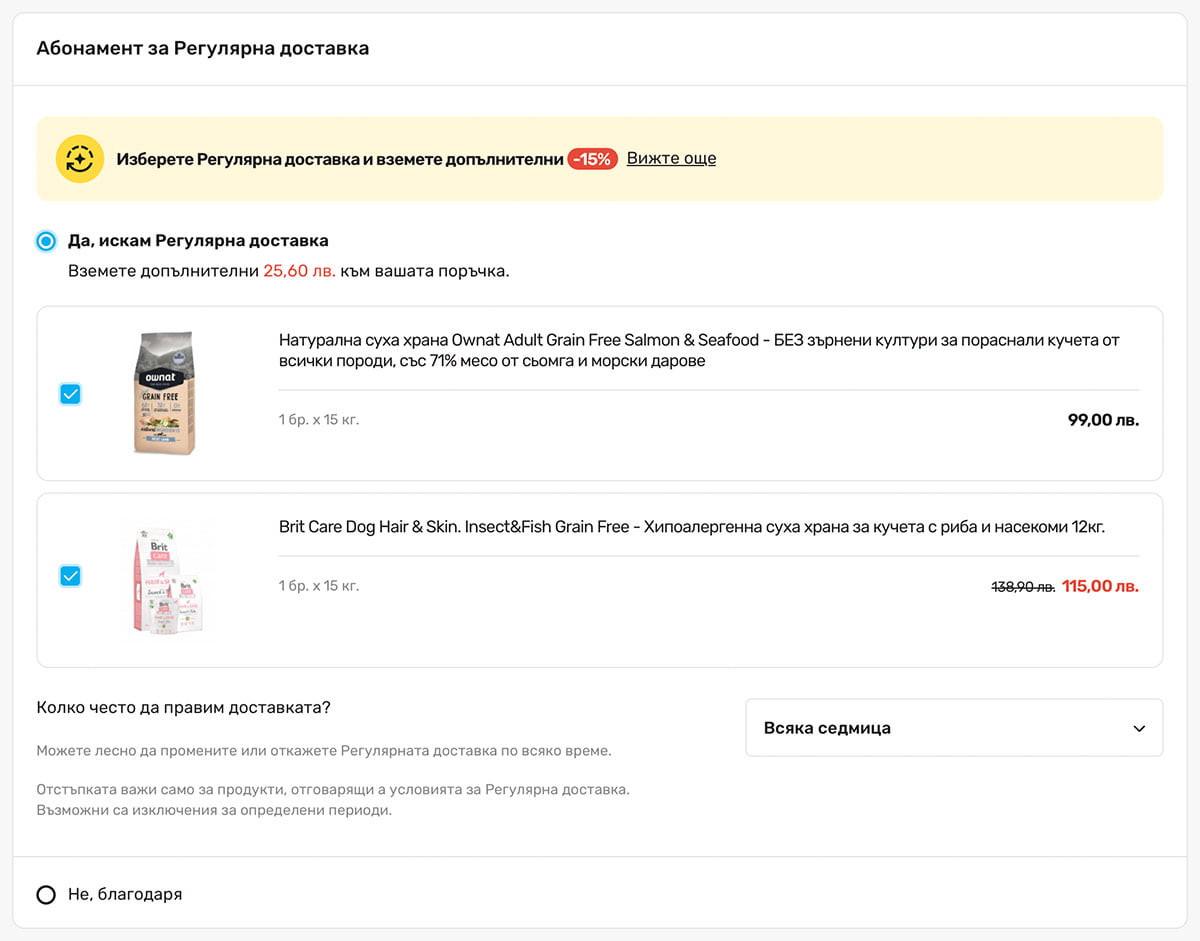Image resolution: width=1200 pixels, height=941 pixels.
Task: Click the -15% discount badge
Action: (x=592, y=159)
